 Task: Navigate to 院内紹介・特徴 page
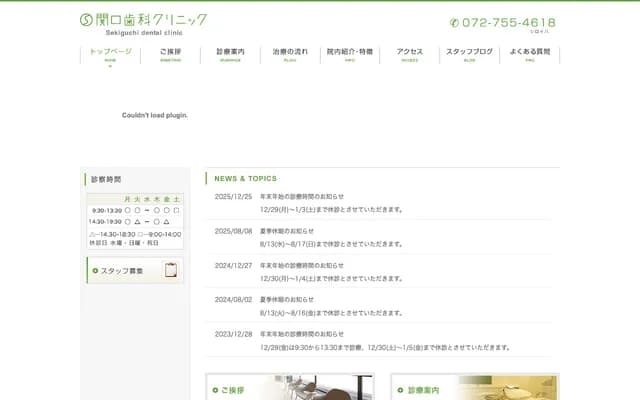click(350, 54)
